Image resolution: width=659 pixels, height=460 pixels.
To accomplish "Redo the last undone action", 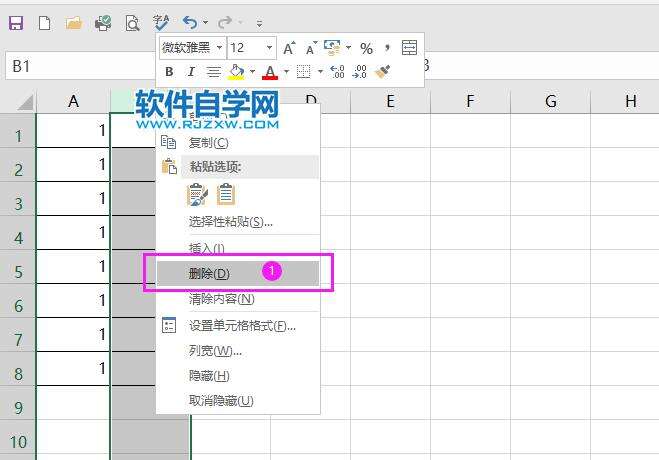I will point(225,22).
